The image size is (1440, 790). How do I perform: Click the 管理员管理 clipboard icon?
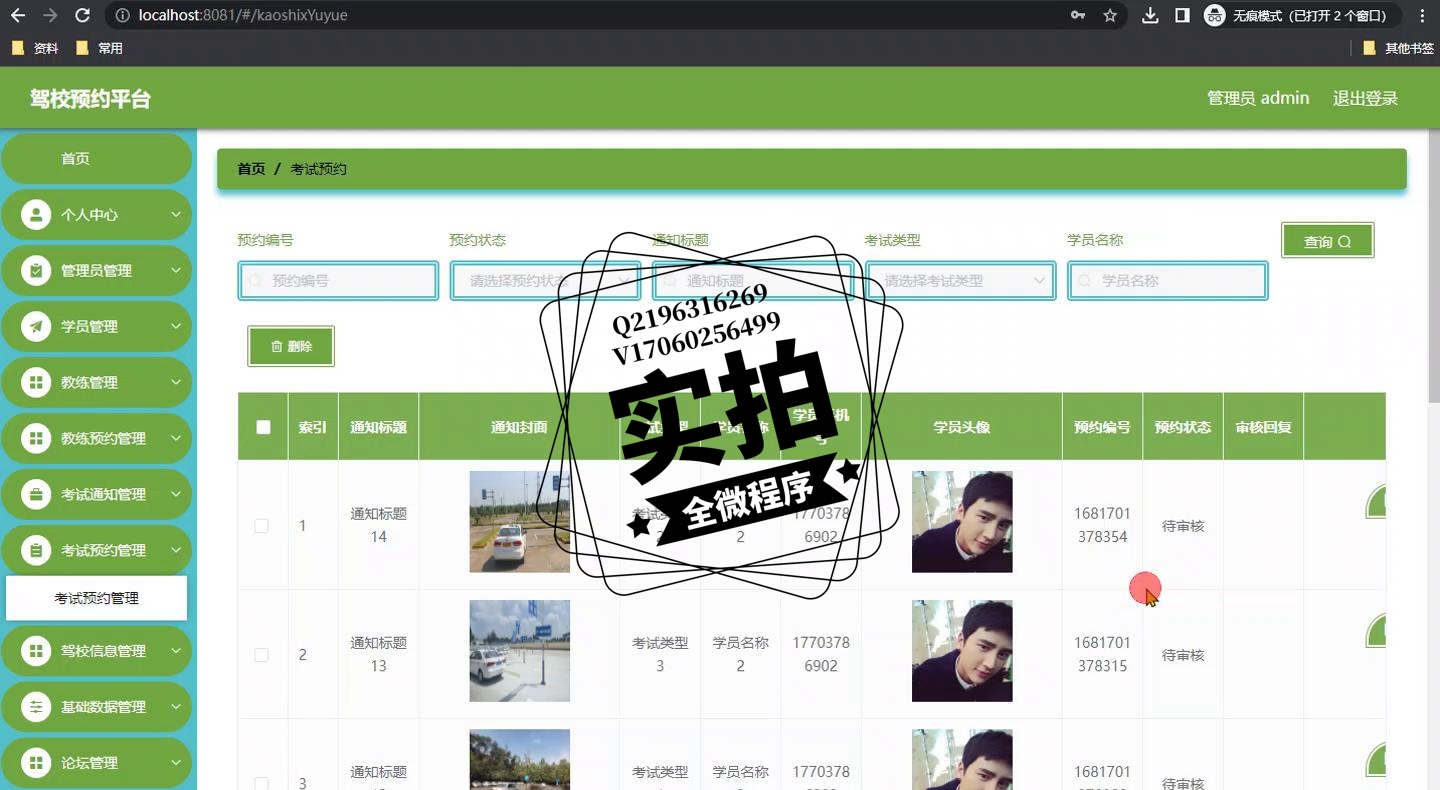pos(36,271)
